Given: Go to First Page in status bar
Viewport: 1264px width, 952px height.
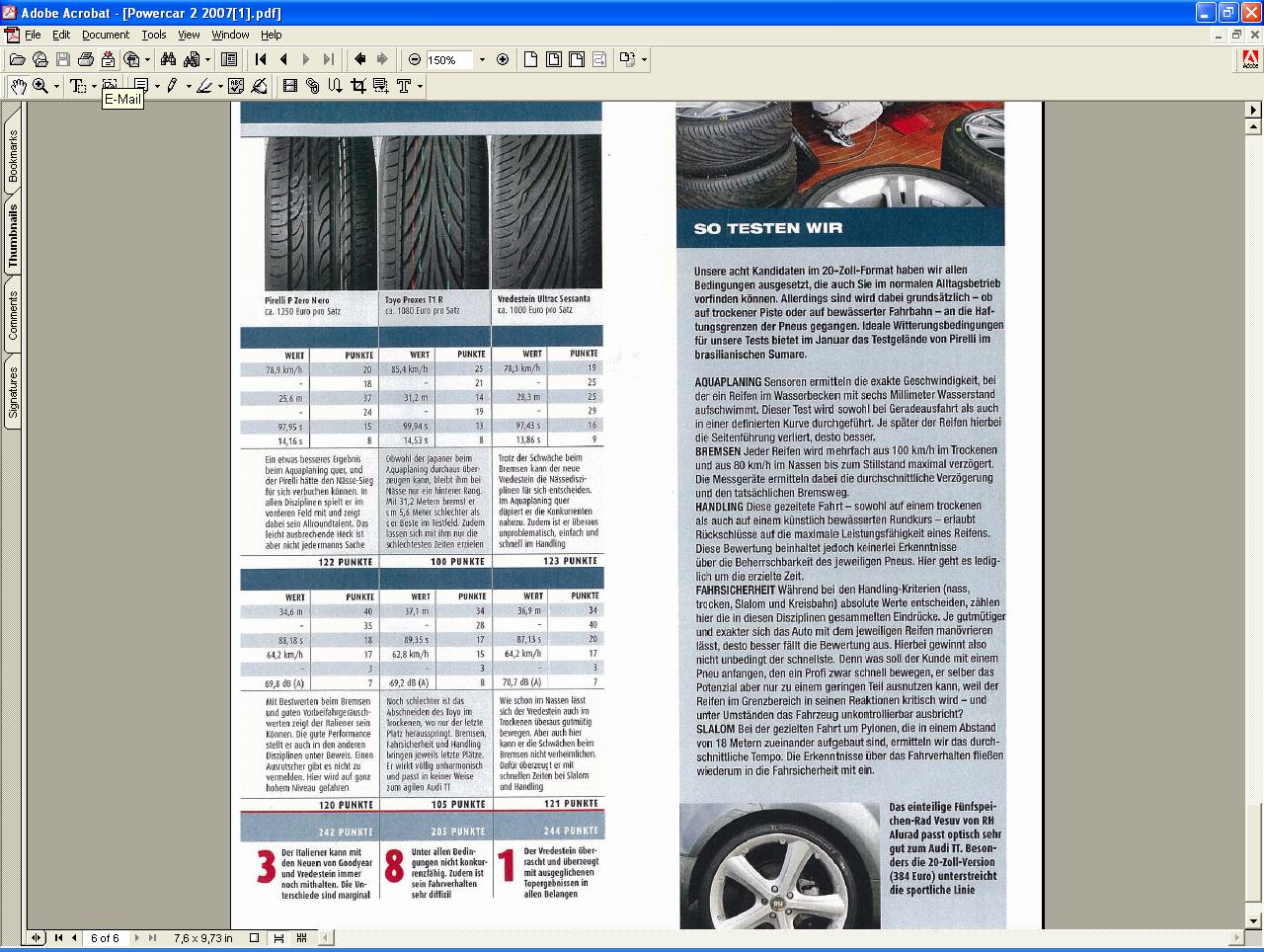Looking at the screenshot, I should click(58, 938).
